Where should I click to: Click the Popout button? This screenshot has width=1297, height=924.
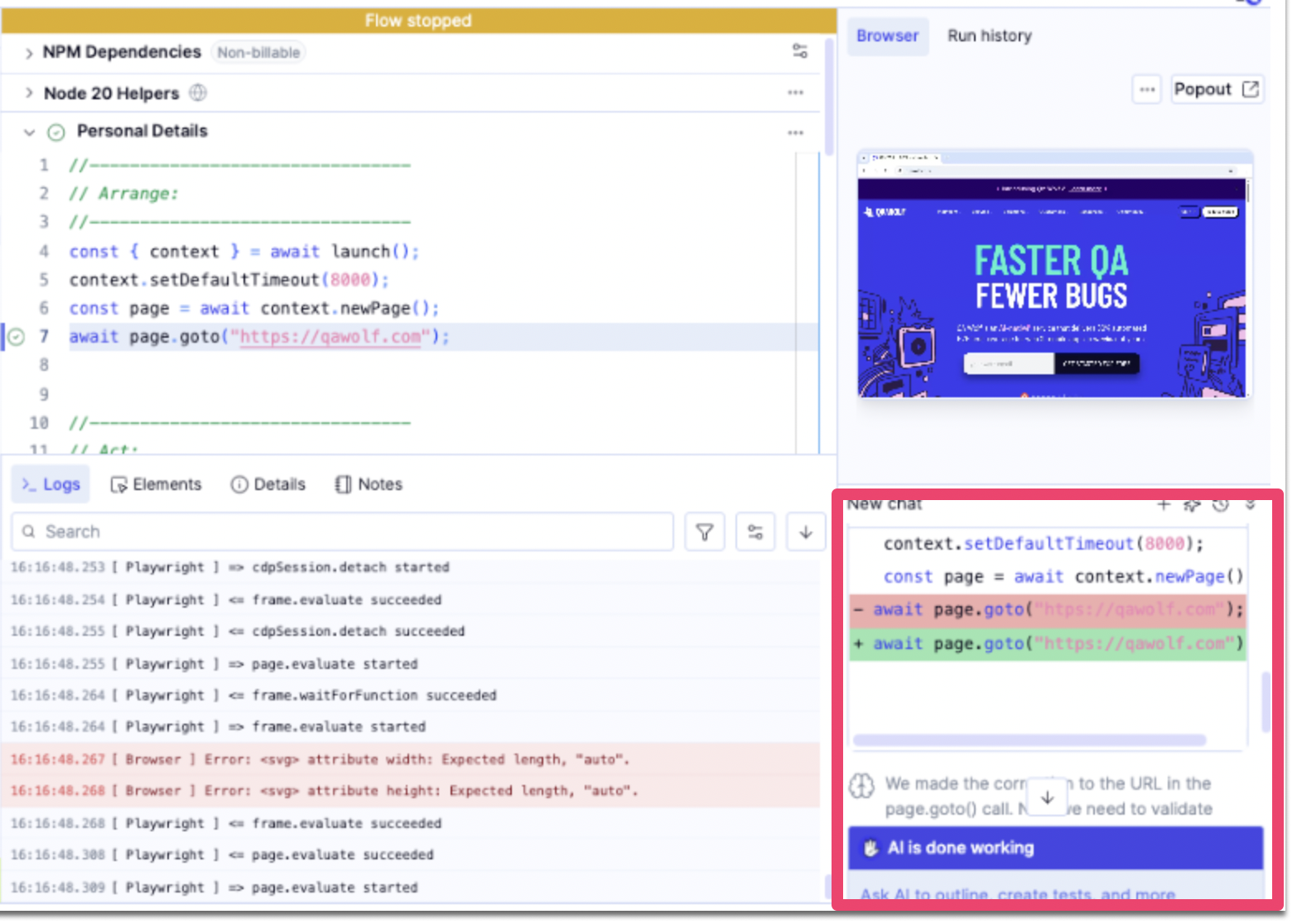click(1216, 89)
